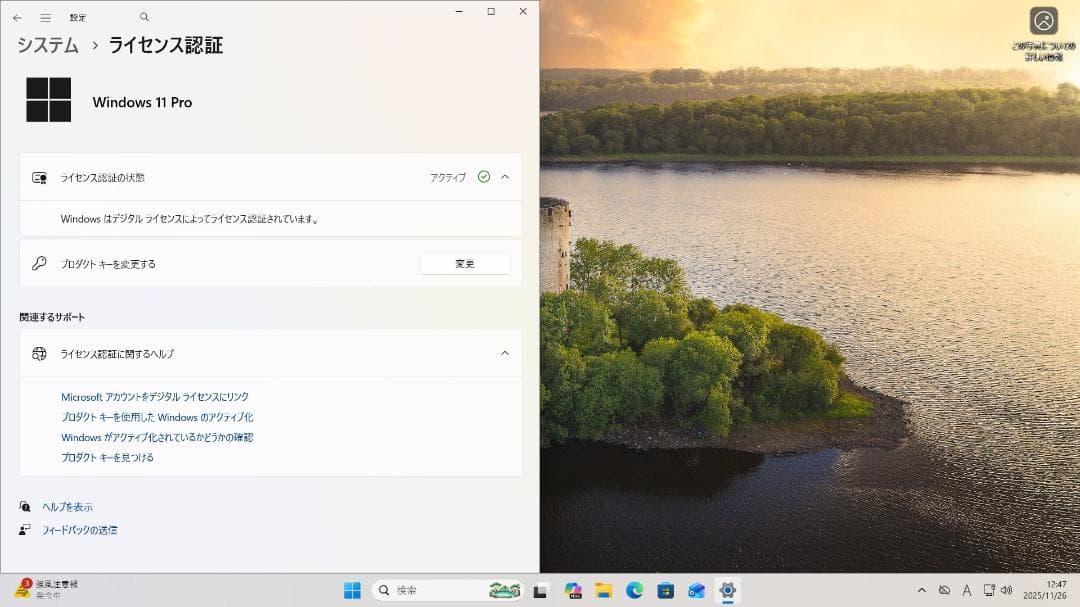
Task: Click the 変更 button for product key
Action: coord(464,264)
